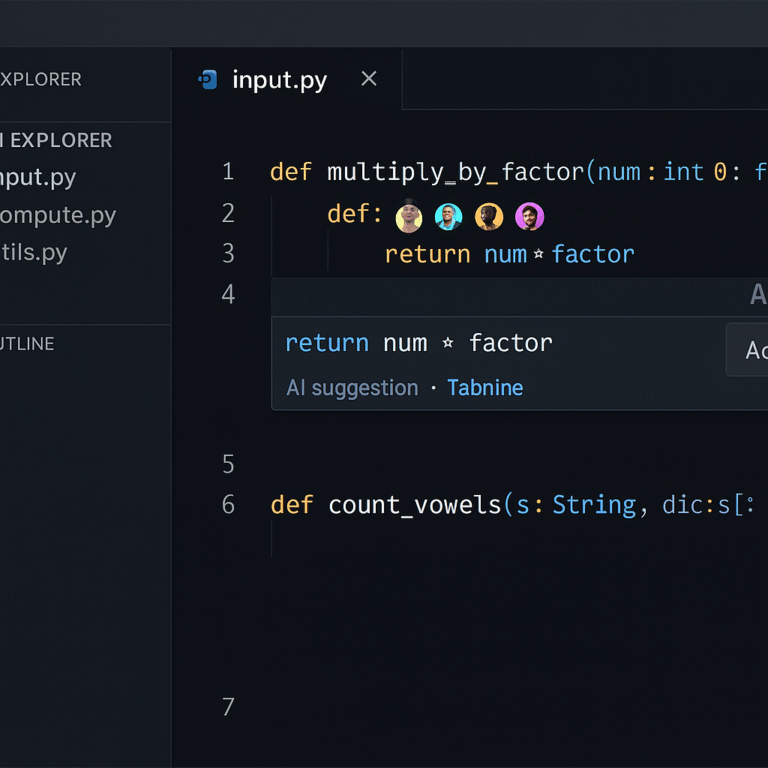Click the Python file icon on input.py tab

208,79
